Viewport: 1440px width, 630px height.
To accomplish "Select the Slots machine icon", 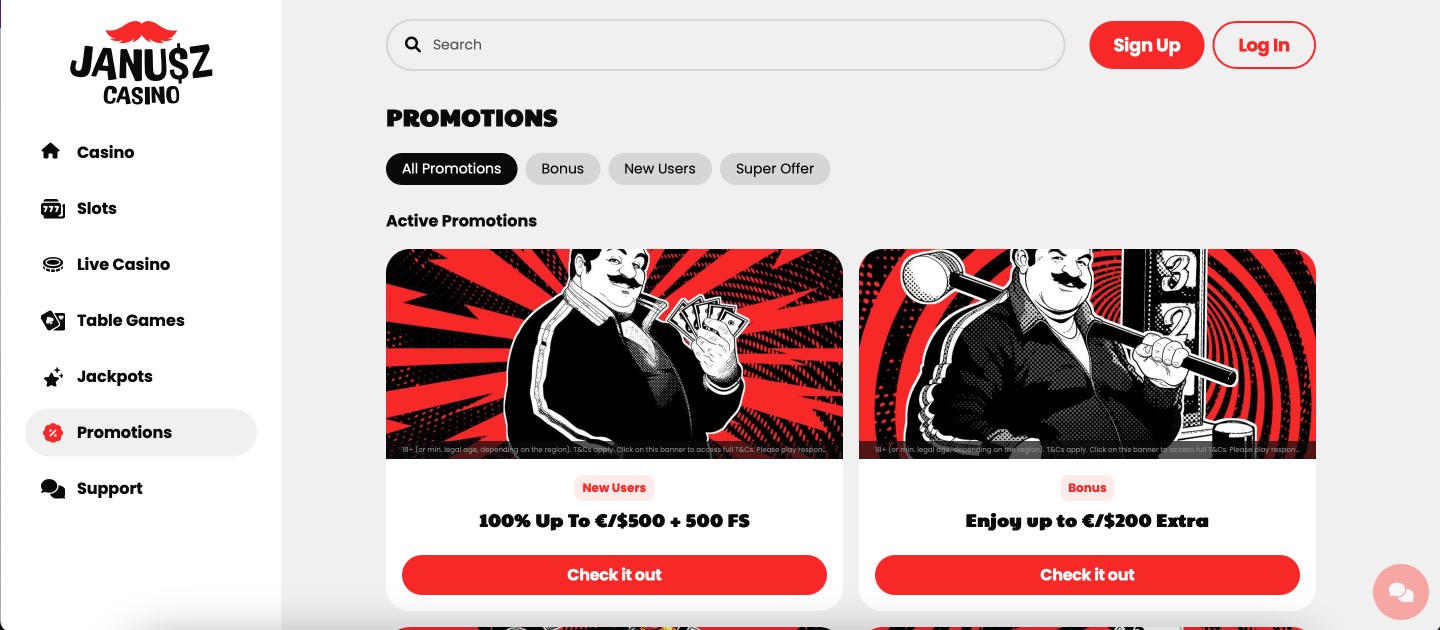I will [52, 208].
